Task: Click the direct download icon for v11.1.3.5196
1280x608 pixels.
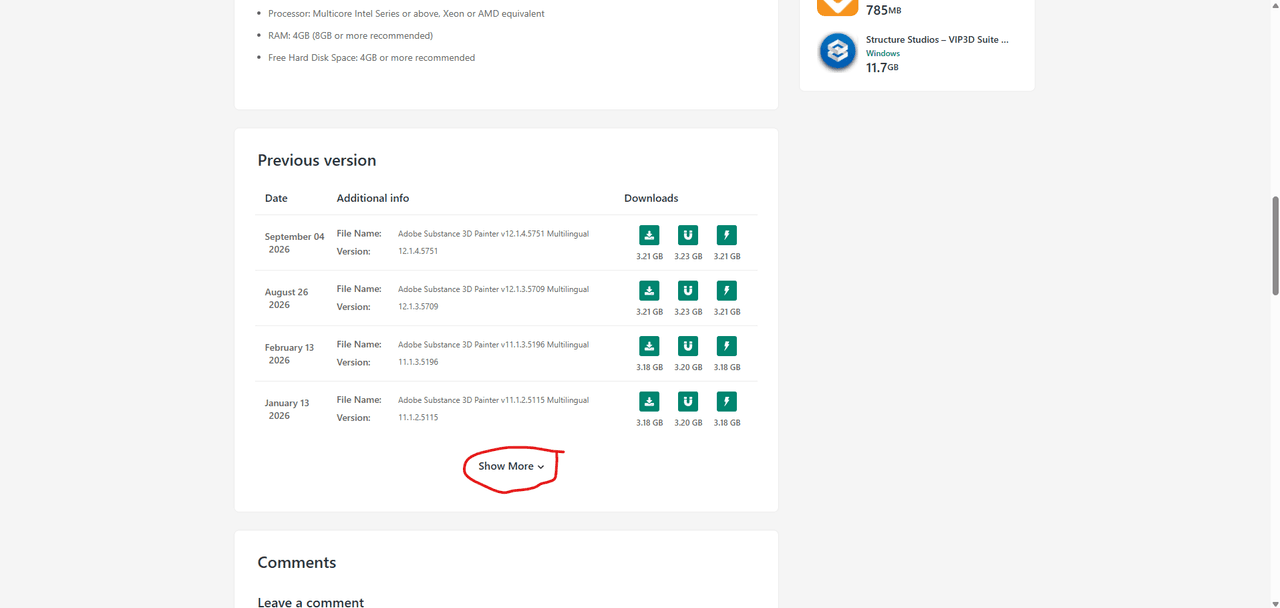Action: [x=649, y=346]
